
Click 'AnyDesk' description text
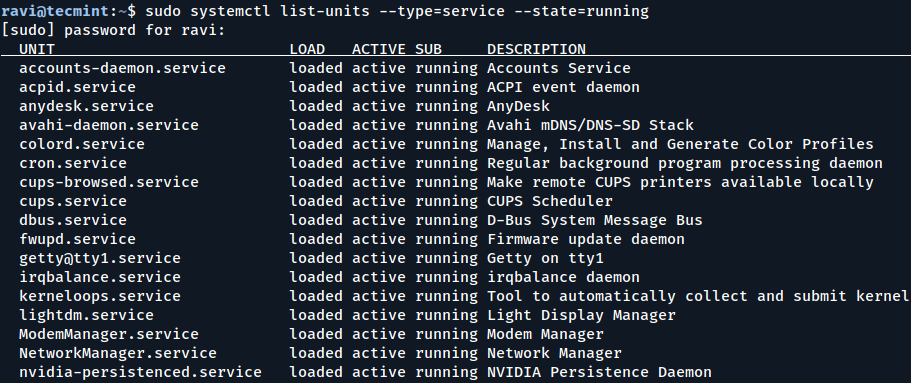click(518, 106)
